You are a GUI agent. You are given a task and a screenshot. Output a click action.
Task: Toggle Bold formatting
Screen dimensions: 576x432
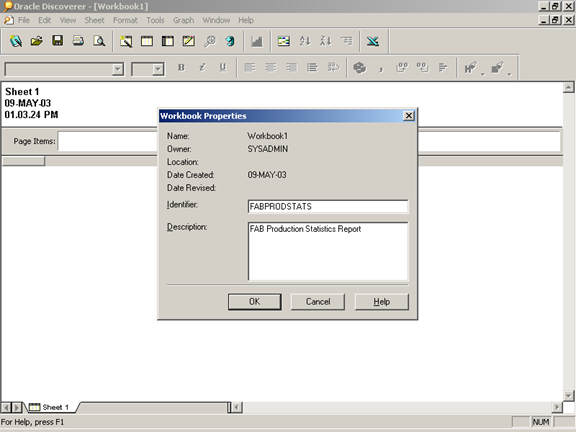tap(181, 68)
